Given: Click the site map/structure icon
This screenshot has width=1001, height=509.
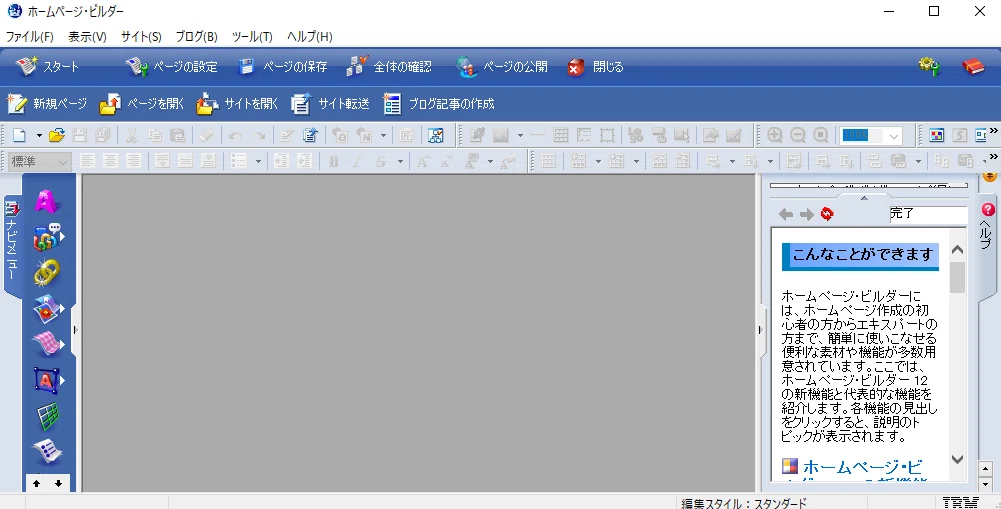Looking at the screenshot, I should pyautogui.click(x=436, y=135).
